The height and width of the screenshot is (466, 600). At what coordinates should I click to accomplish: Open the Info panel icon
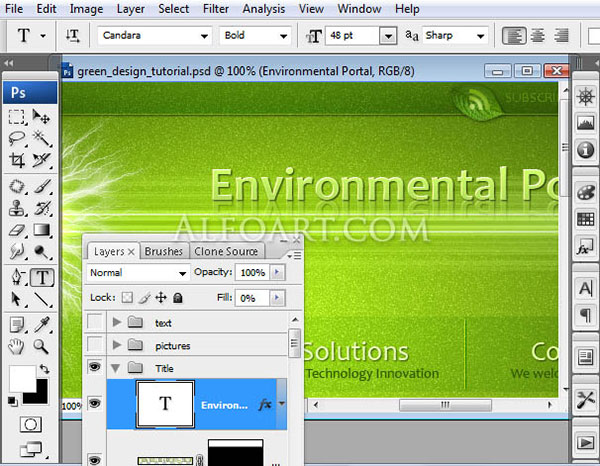pyautogui.click(x=585, y=150)
